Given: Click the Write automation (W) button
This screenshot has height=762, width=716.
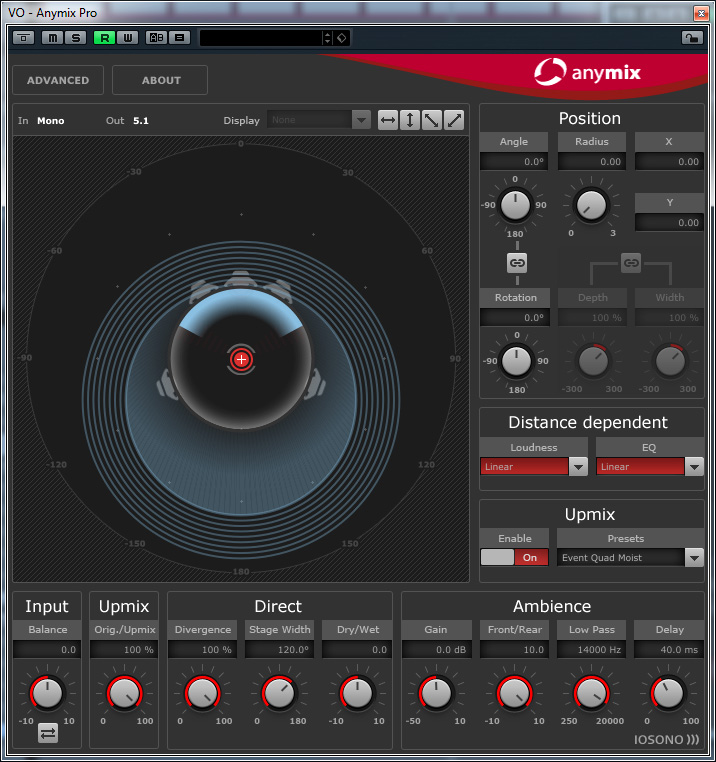Looking at the screenshot, I should click(127, 38).
